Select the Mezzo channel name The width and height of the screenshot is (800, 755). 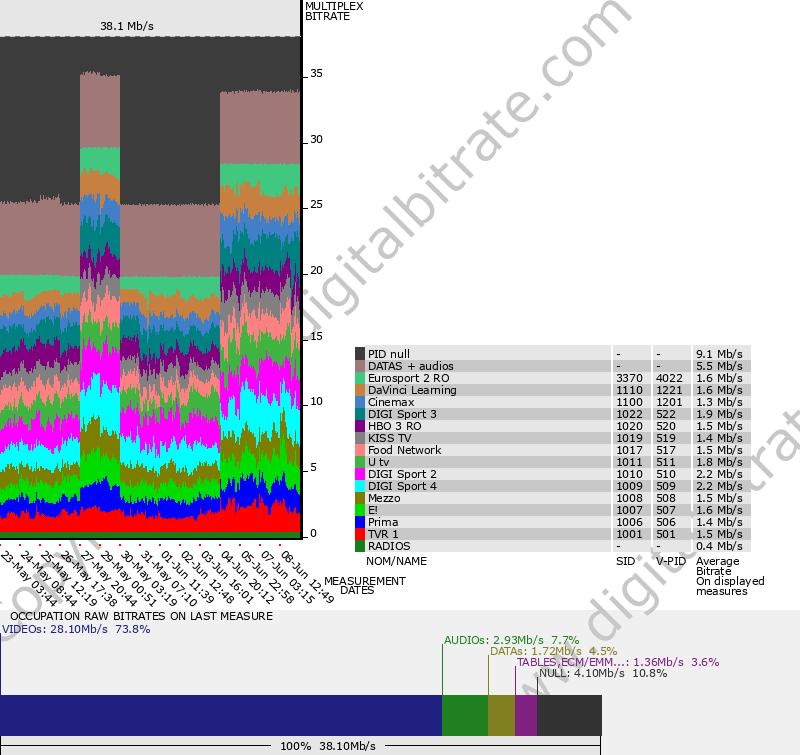[x=384, y=498]
